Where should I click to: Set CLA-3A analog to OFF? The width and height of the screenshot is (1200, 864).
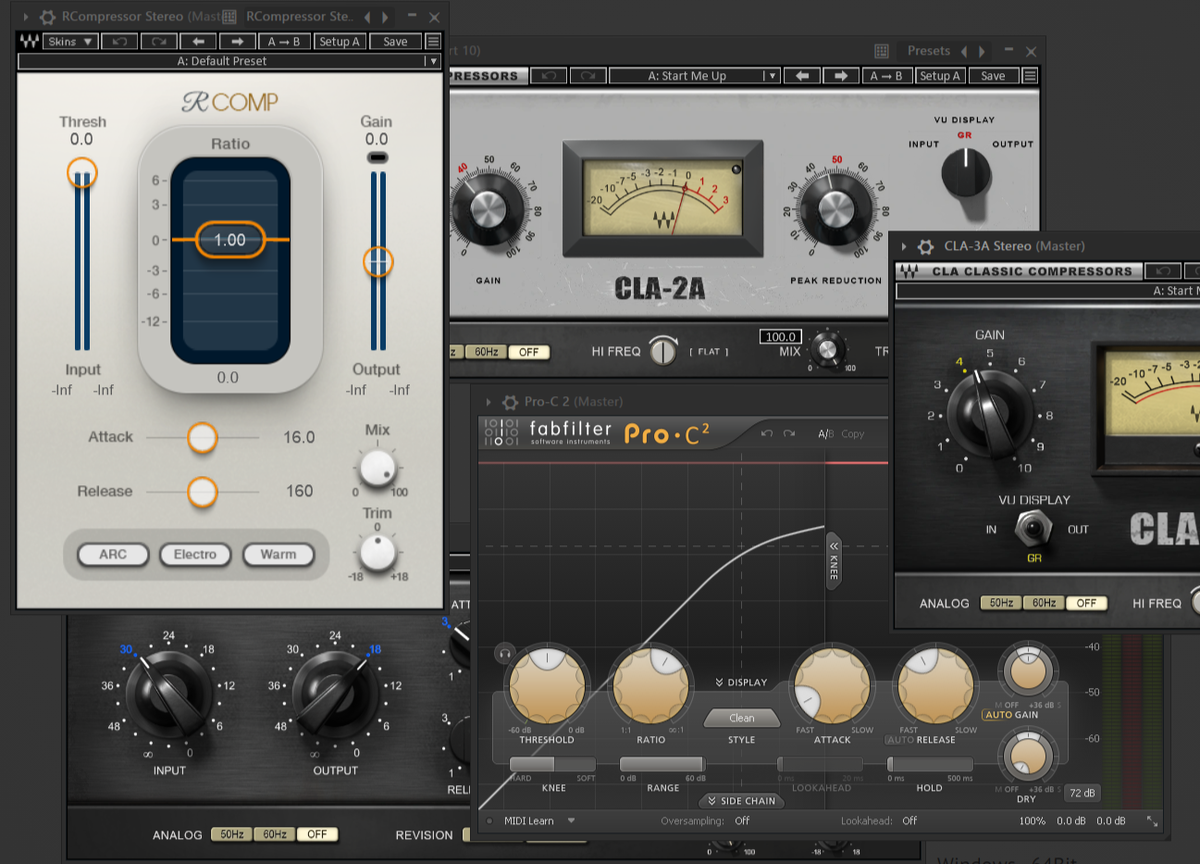point(1086,603)
